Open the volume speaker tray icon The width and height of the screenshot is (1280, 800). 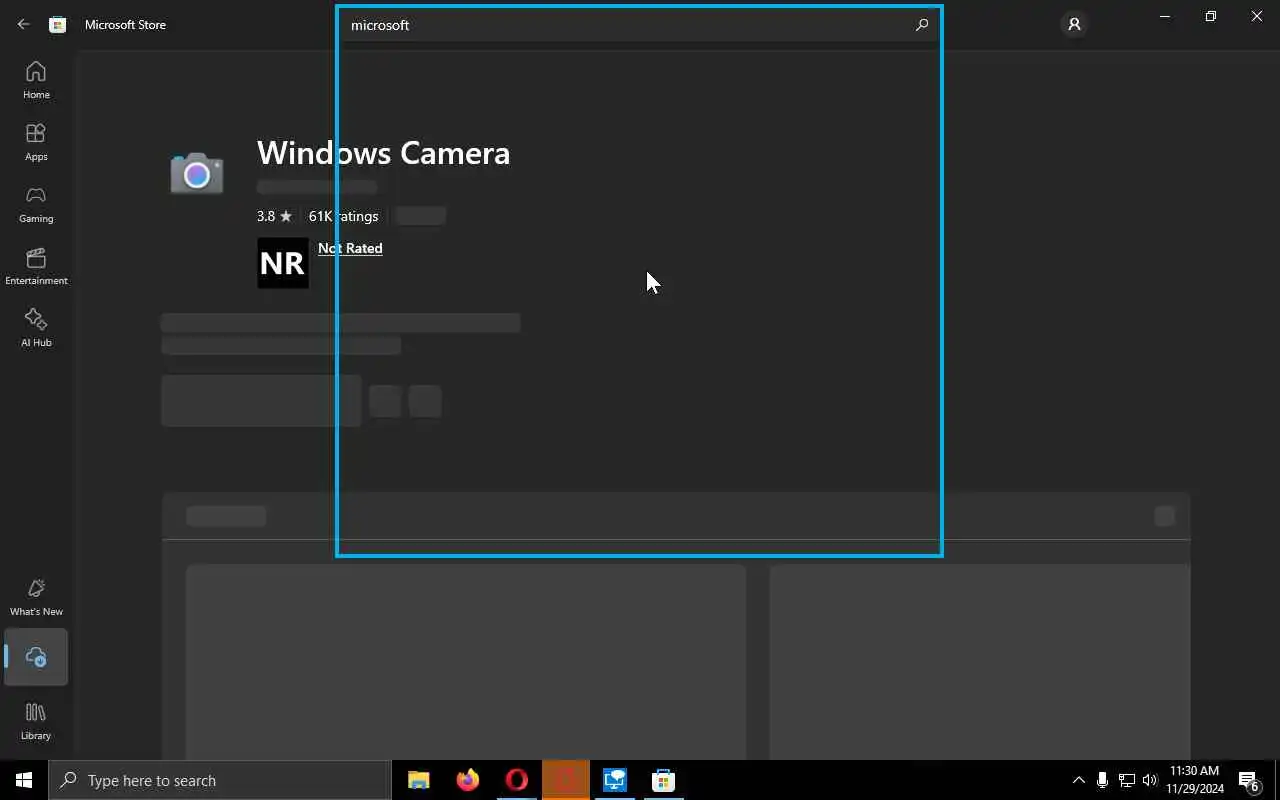pos(1150,780)
